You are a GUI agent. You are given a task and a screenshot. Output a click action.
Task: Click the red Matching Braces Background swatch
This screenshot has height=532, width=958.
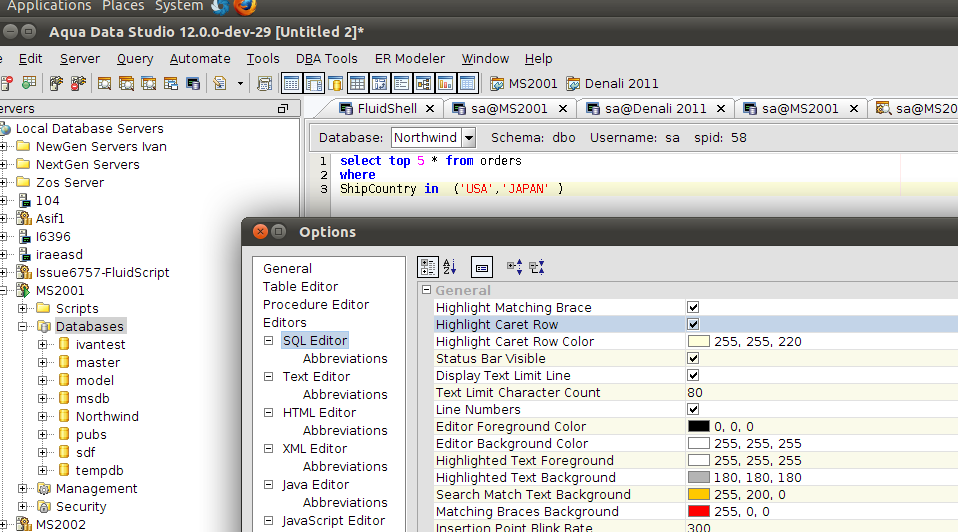point(699,511)
